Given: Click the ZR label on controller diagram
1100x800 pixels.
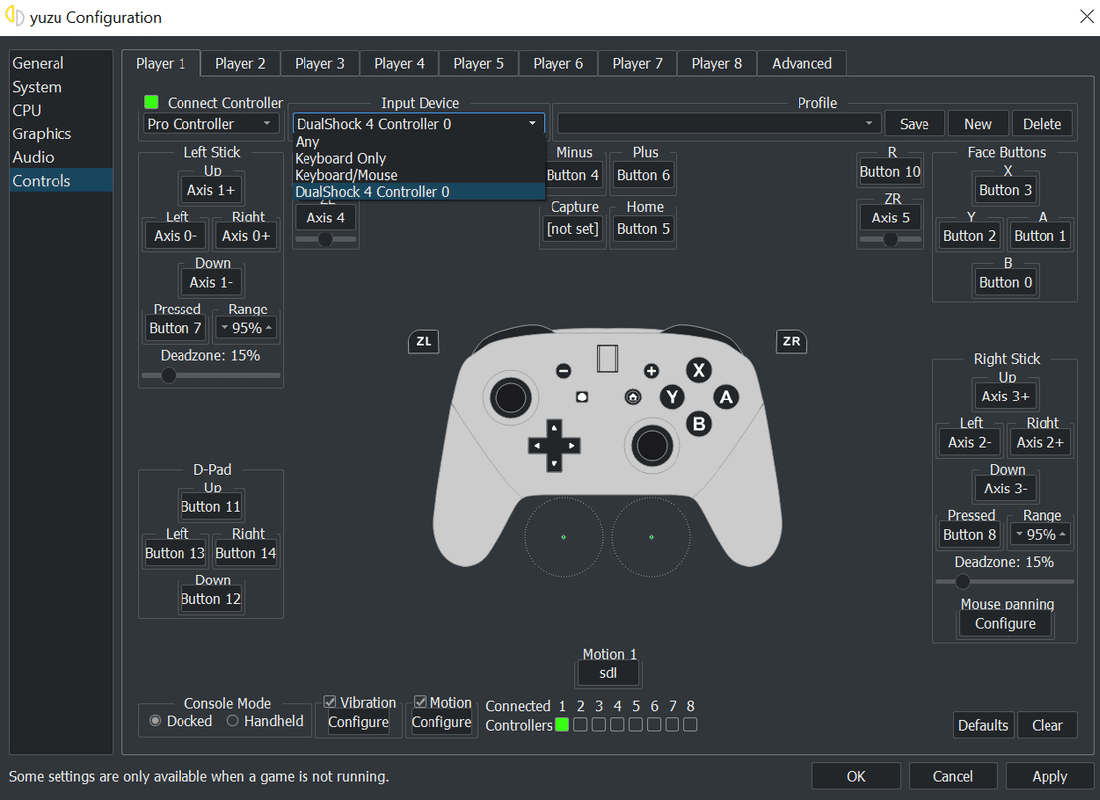Looking at the screenshot, I should [x=791, y=342].
